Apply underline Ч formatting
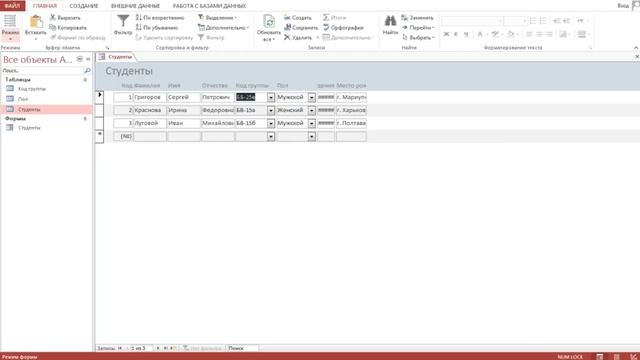Viewport: 640px width, 360px height. (x=466, y=34)
